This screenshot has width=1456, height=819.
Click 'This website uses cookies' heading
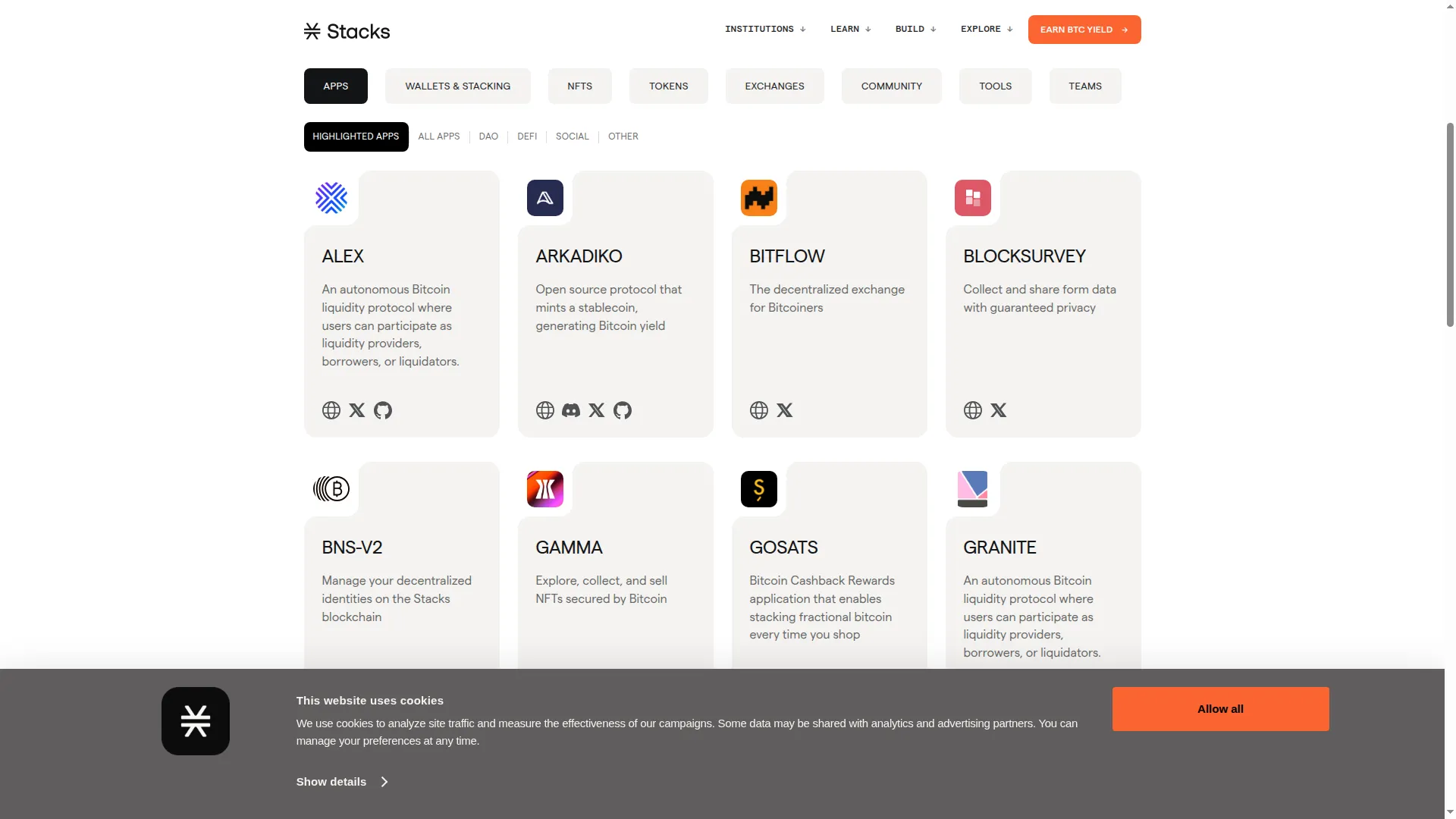pos(370,701)
